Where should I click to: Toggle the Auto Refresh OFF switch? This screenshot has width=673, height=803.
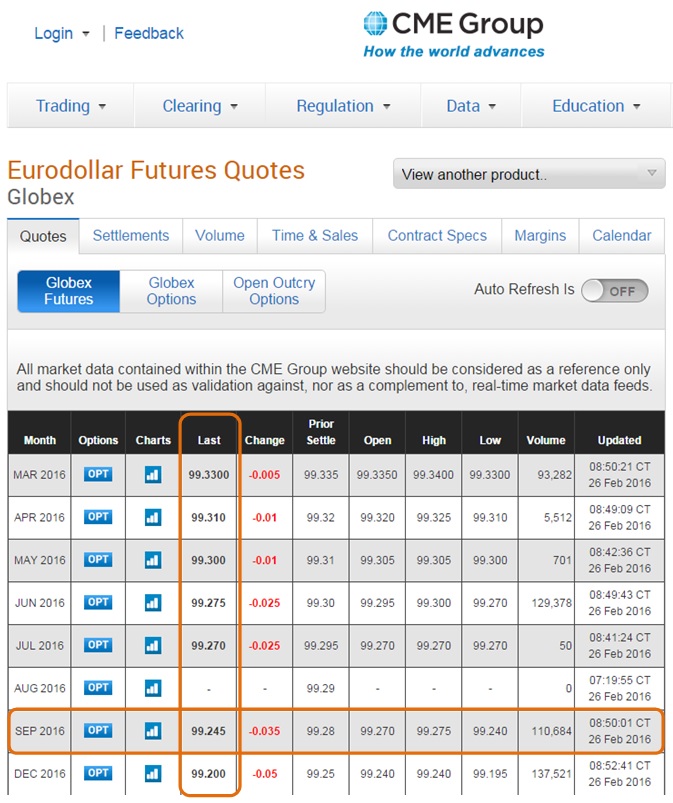pyautogui.click(x=615, y=291)
